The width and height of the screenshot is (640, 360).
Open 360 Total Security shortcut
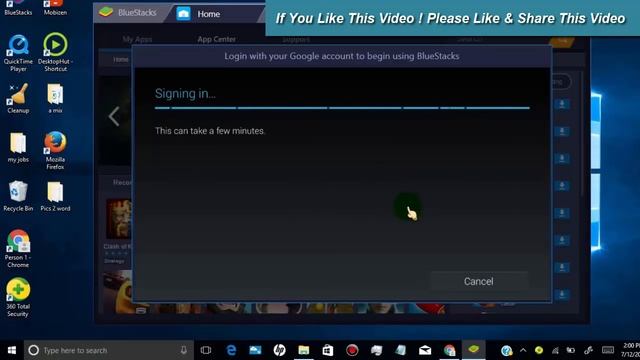pyautogui.click(x=18, y=297)
